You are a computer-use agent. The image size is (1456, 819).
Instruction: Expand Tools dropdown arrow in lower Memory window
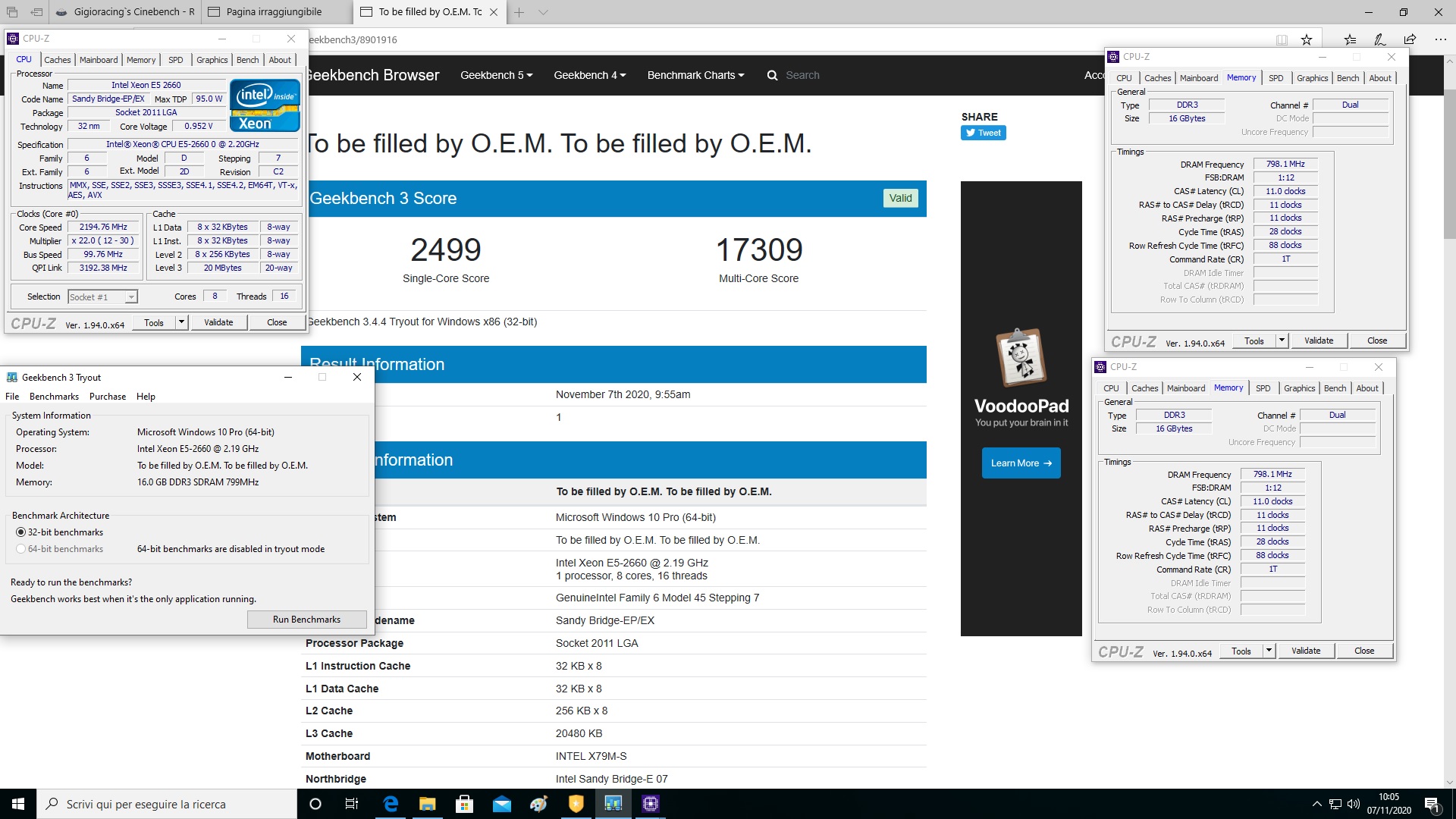click(1269, 651)
